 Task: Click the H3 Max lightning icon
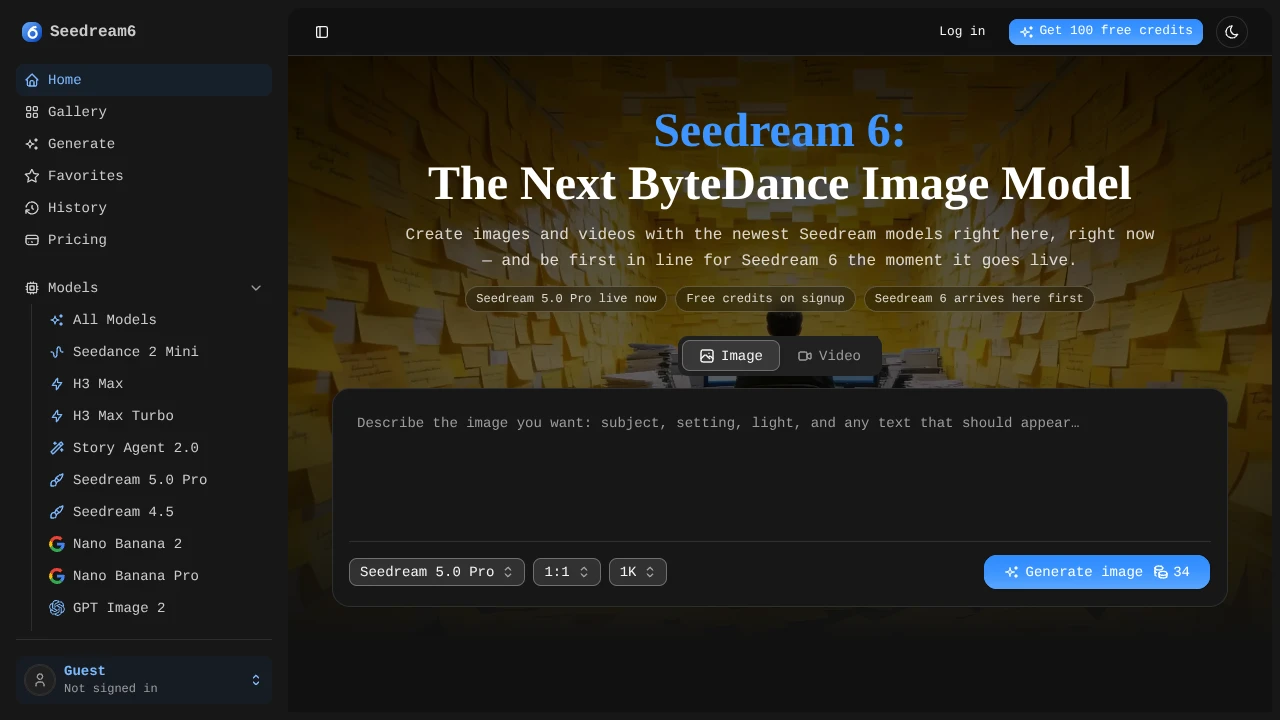(57, 384)
